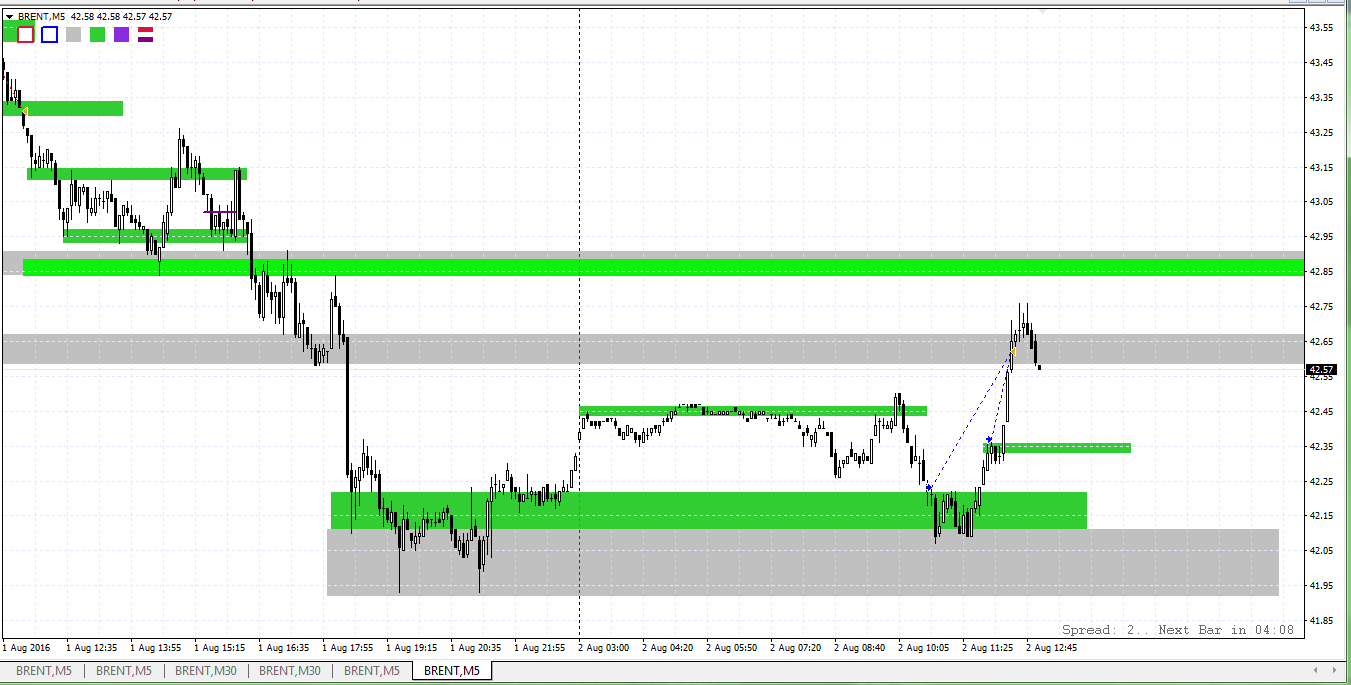Click the 2 Aug 10:05 time label
This screenshot has height=685, width=1351.
(923, 648)
